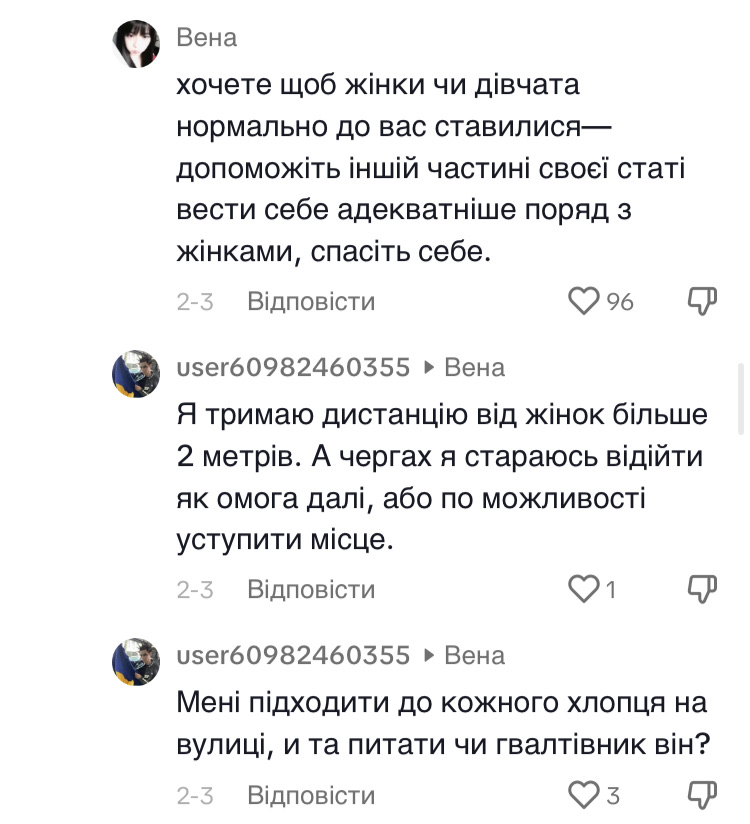Dislike the comment about keeping 2 metres distance
This screenshot has height=824, width=750.
(703, 589)
